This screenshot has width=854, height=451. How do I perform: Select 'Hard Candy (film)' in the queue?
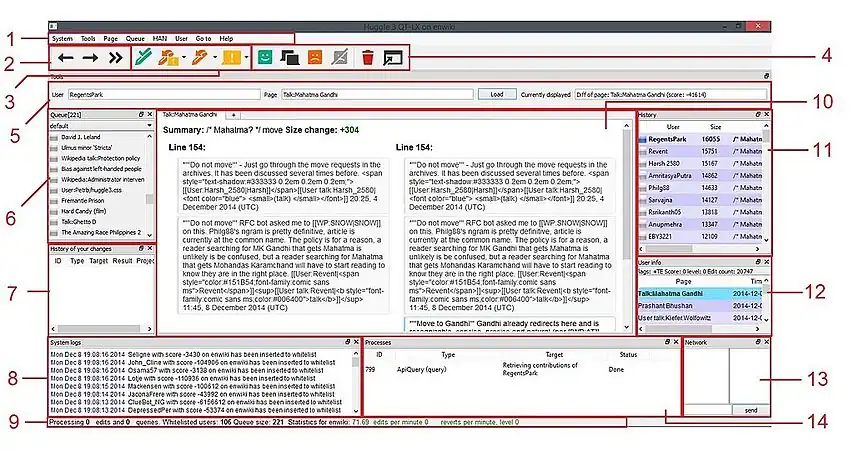(83, 211)
